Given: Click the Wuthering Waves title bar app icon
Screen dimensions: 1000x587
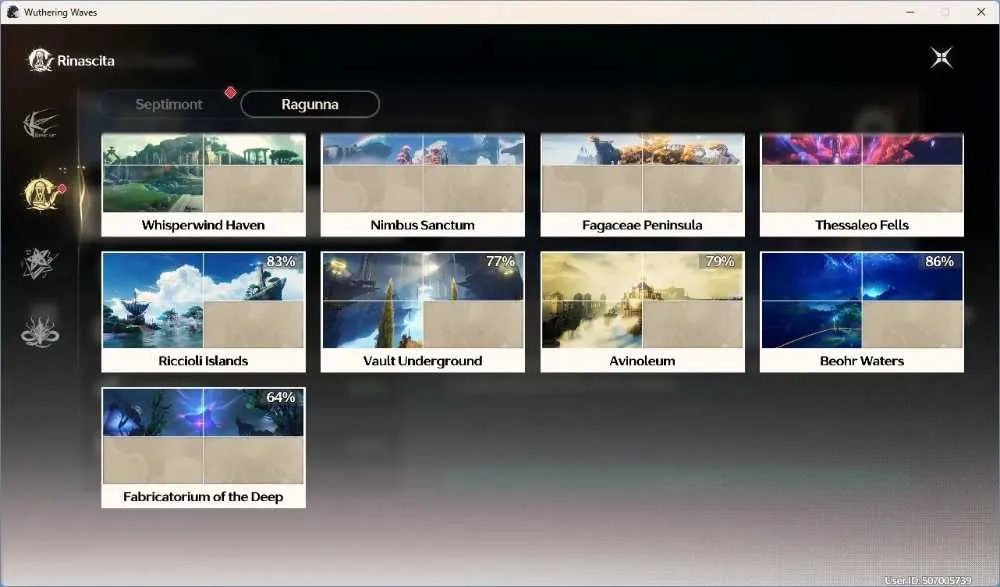Looking at the screenshot, I should (x=13, y=12).
